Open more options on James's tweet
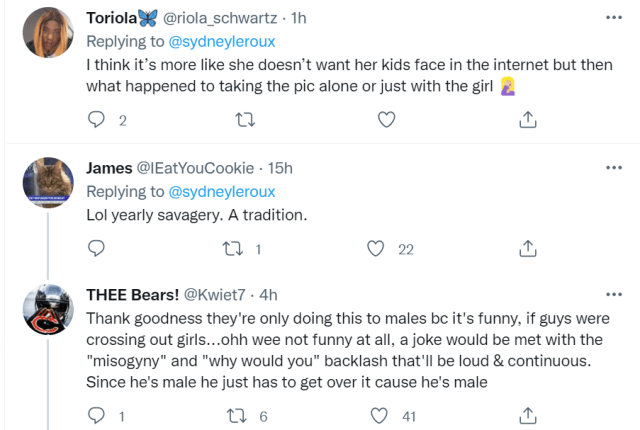 [x=612, y=168]
